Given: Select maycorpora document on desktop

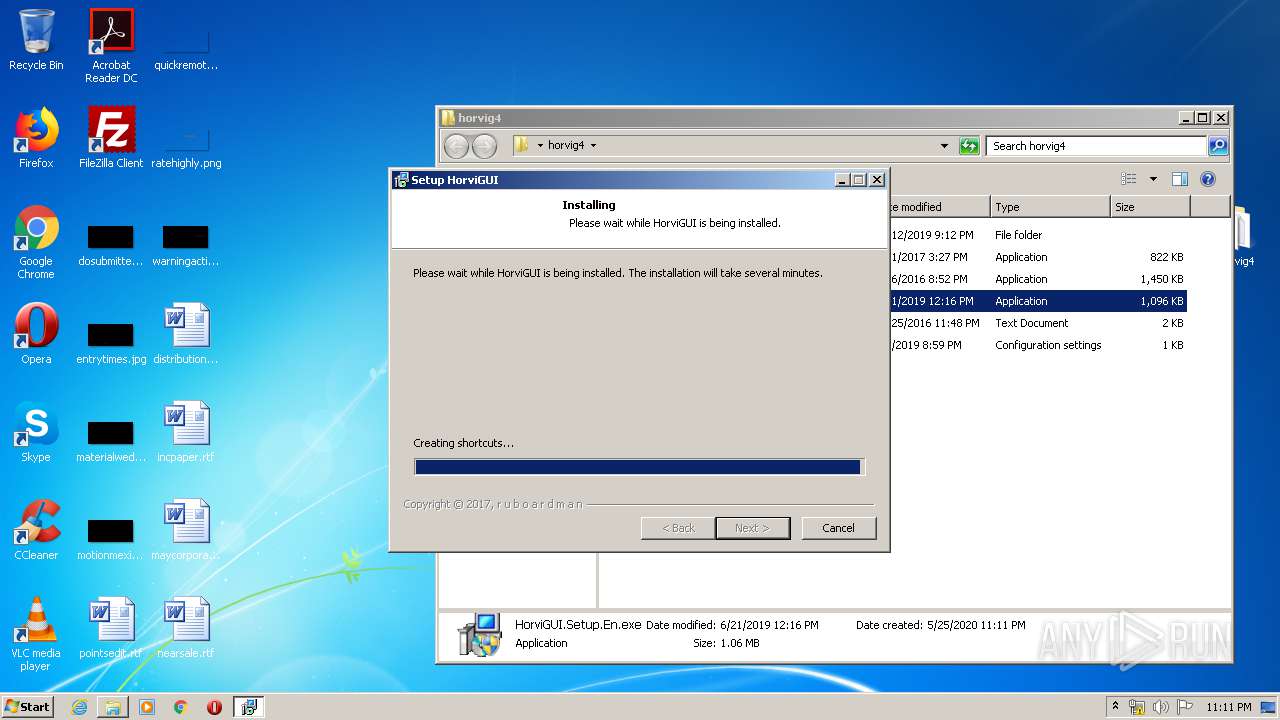Looking at the screenshot, I should coord(186,530).
